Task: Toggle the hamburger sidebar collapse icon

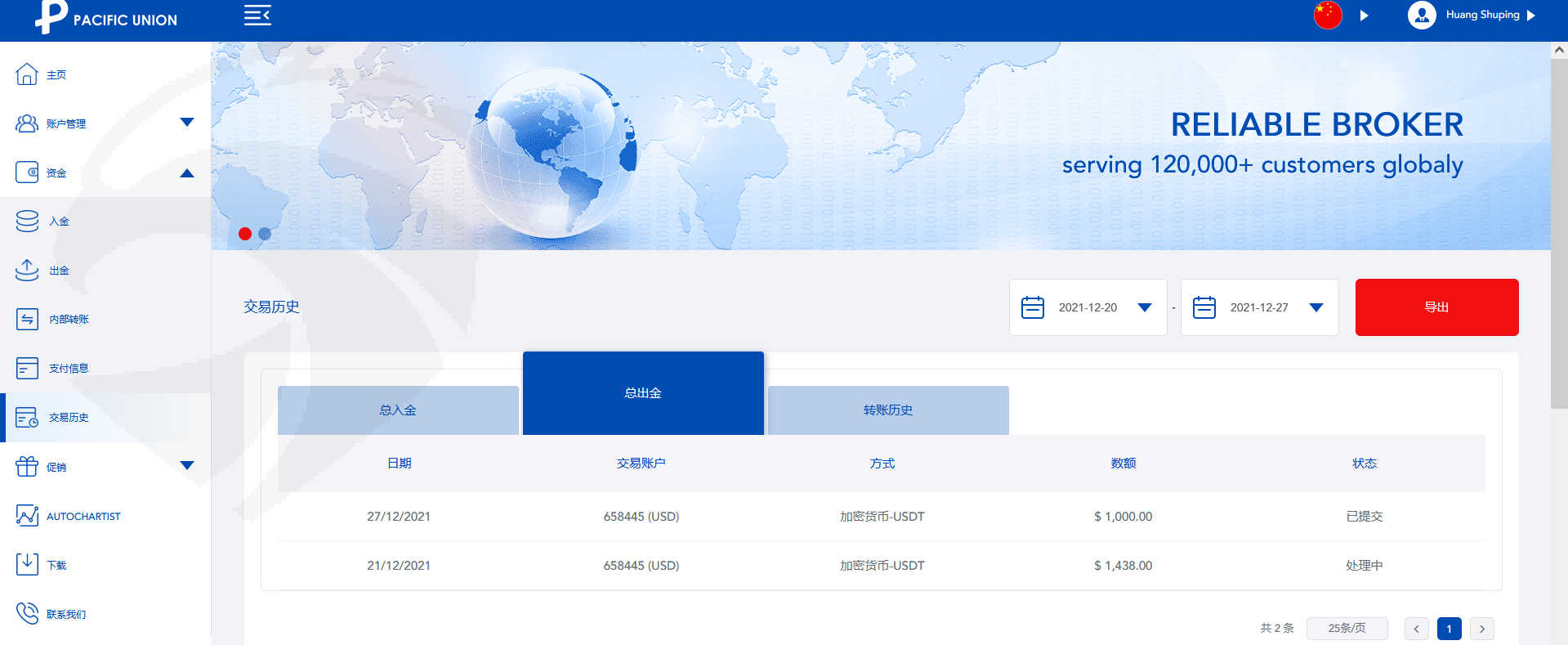Action: (x=257, y=16)
